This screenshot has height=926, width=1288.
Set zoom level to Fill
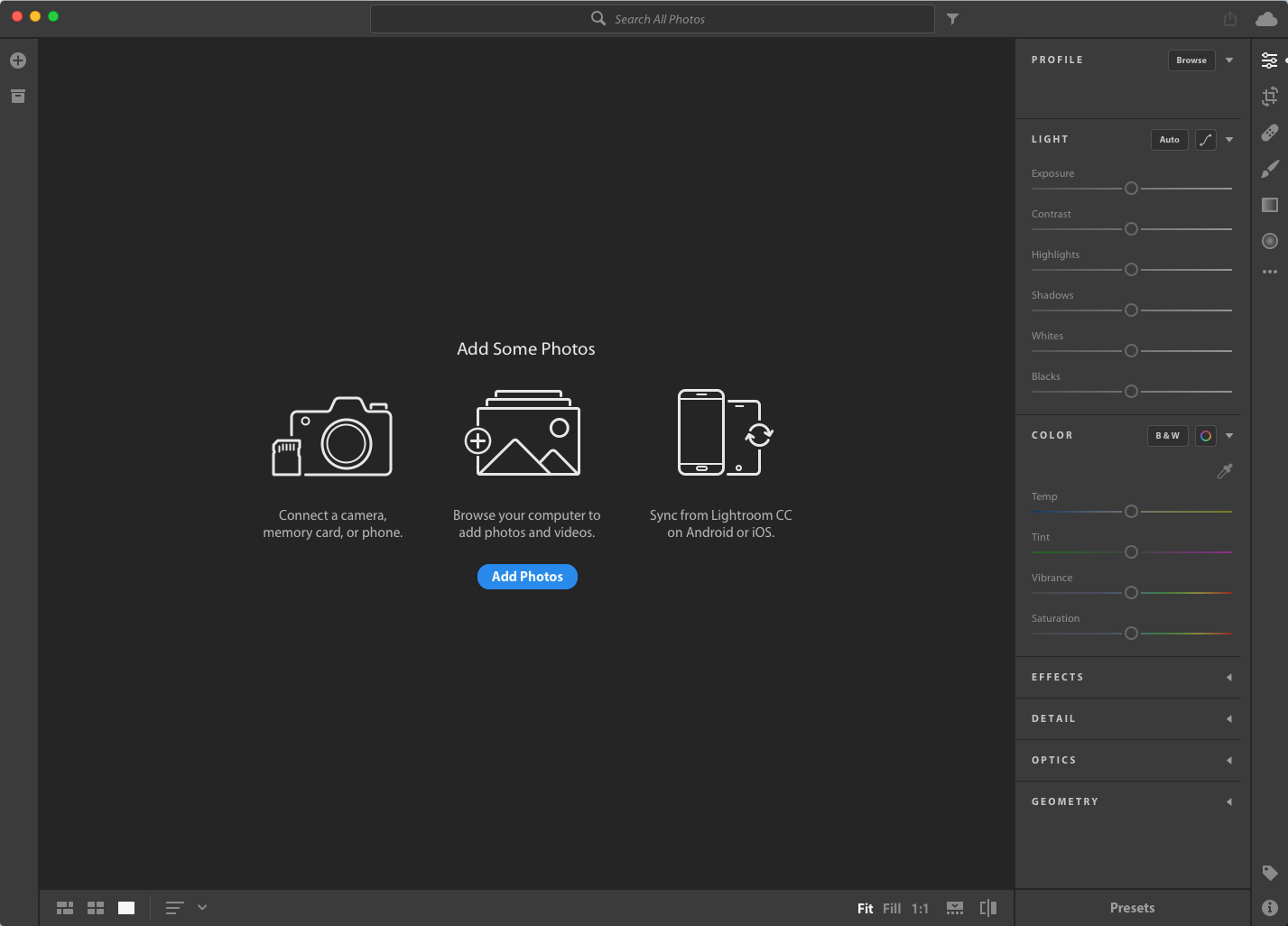[892, 909]
